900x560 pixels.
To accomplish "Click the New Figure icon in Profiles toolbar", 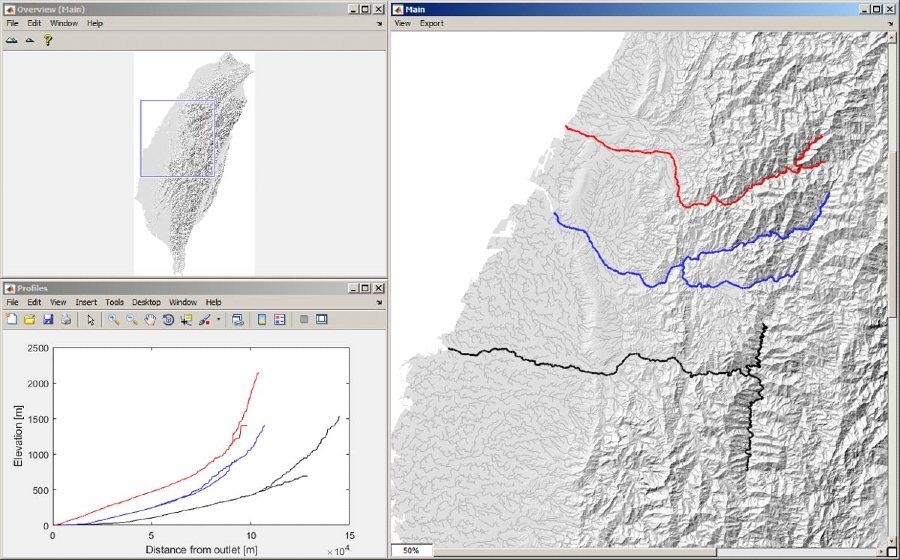I will (x=11, y=320).
